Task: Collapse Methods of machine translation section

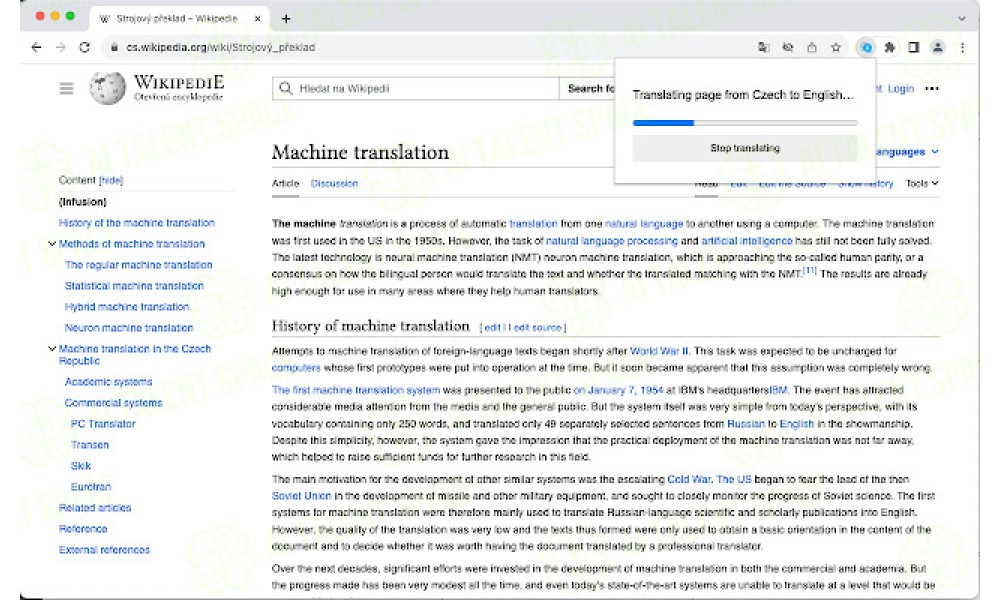Action: click(52, 244)
